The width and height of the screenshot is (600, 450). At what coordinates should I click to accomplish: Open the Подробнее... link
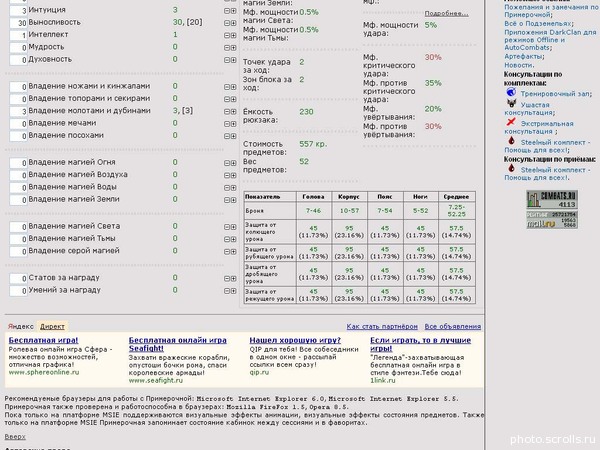(x=446, y=13)
